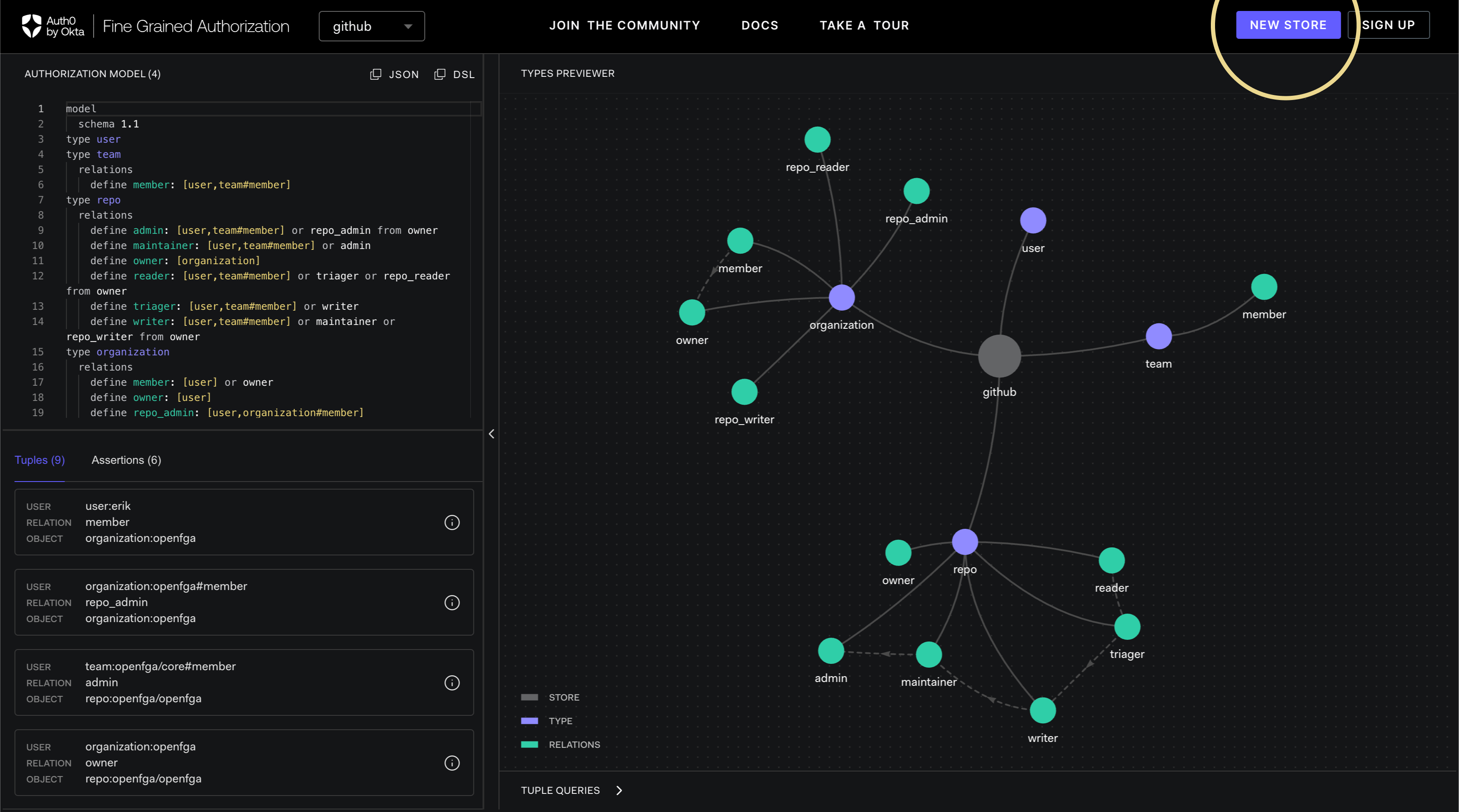Select the Tuples (9) tab
Image resolution: width=1459 pixels, height=812 pixels.
point(40,460)
